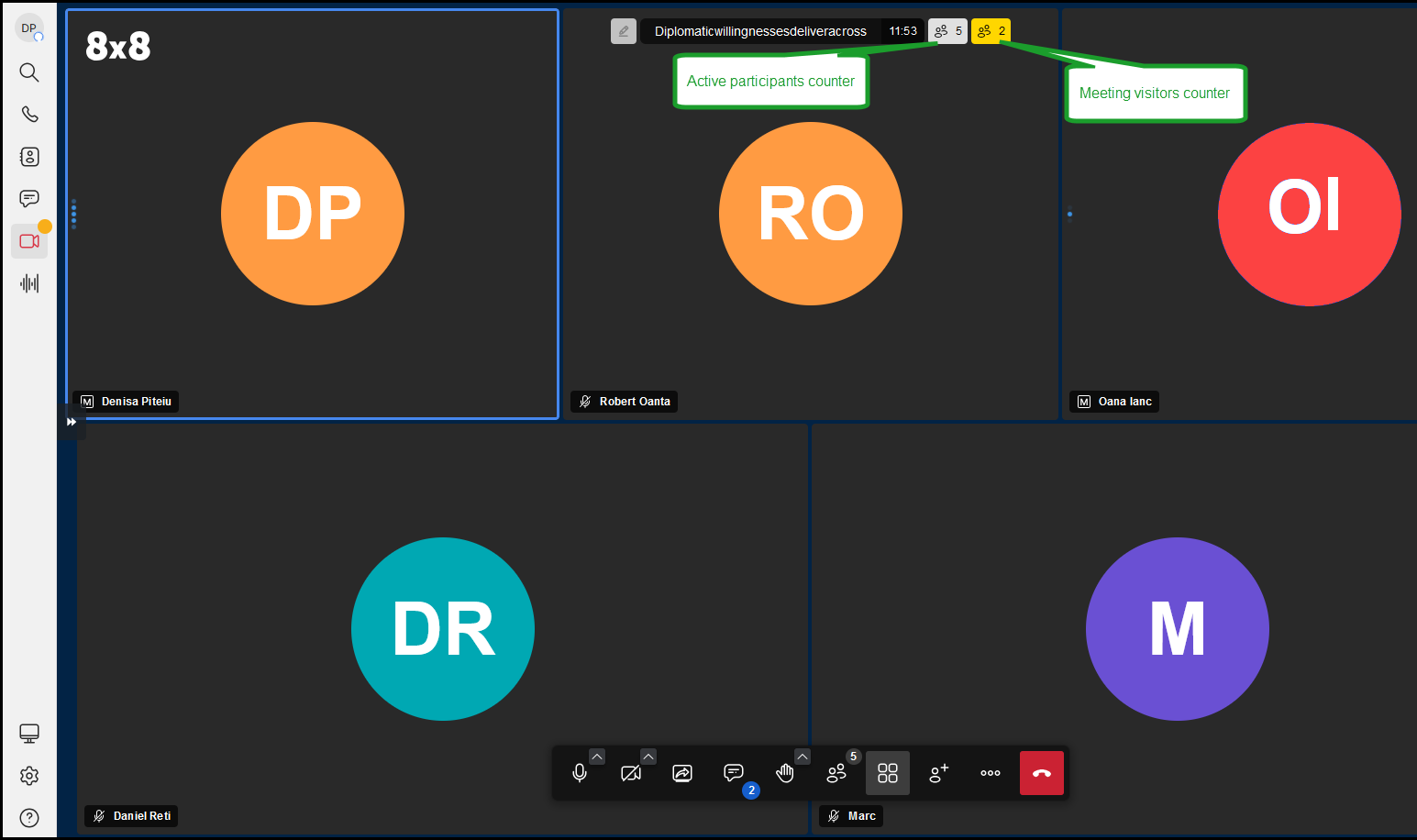1417x840 pixels.
Task: Invite people to the meeting
Action: (x=939, y=773)
